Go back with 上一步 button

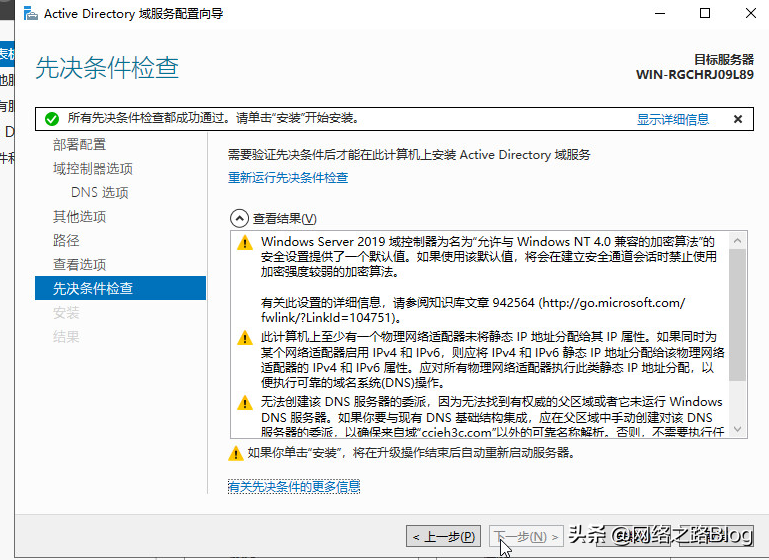pos(443,536)
